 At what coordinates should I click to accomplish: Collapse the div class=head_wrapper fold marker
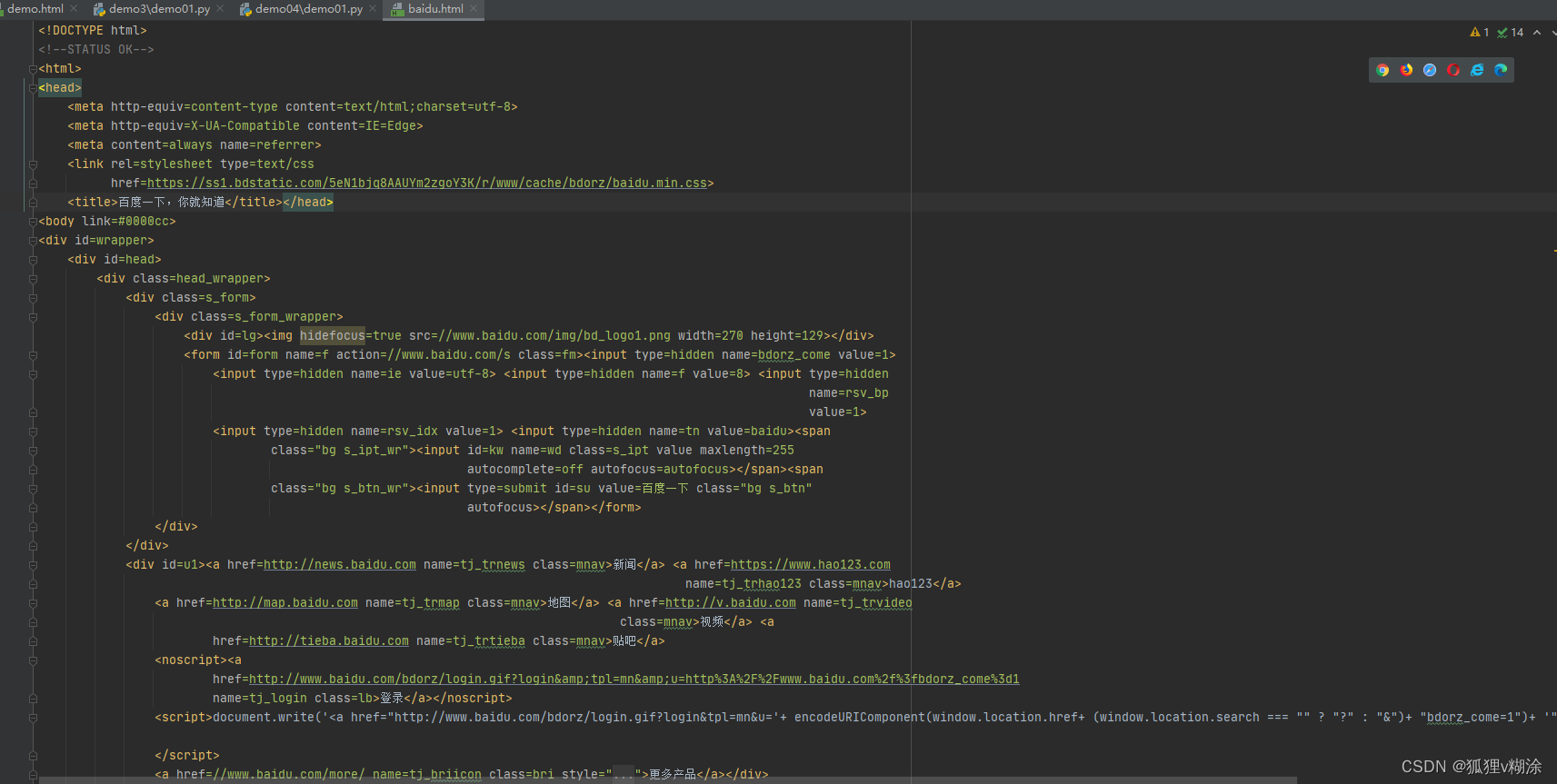(x=33, y=279)
